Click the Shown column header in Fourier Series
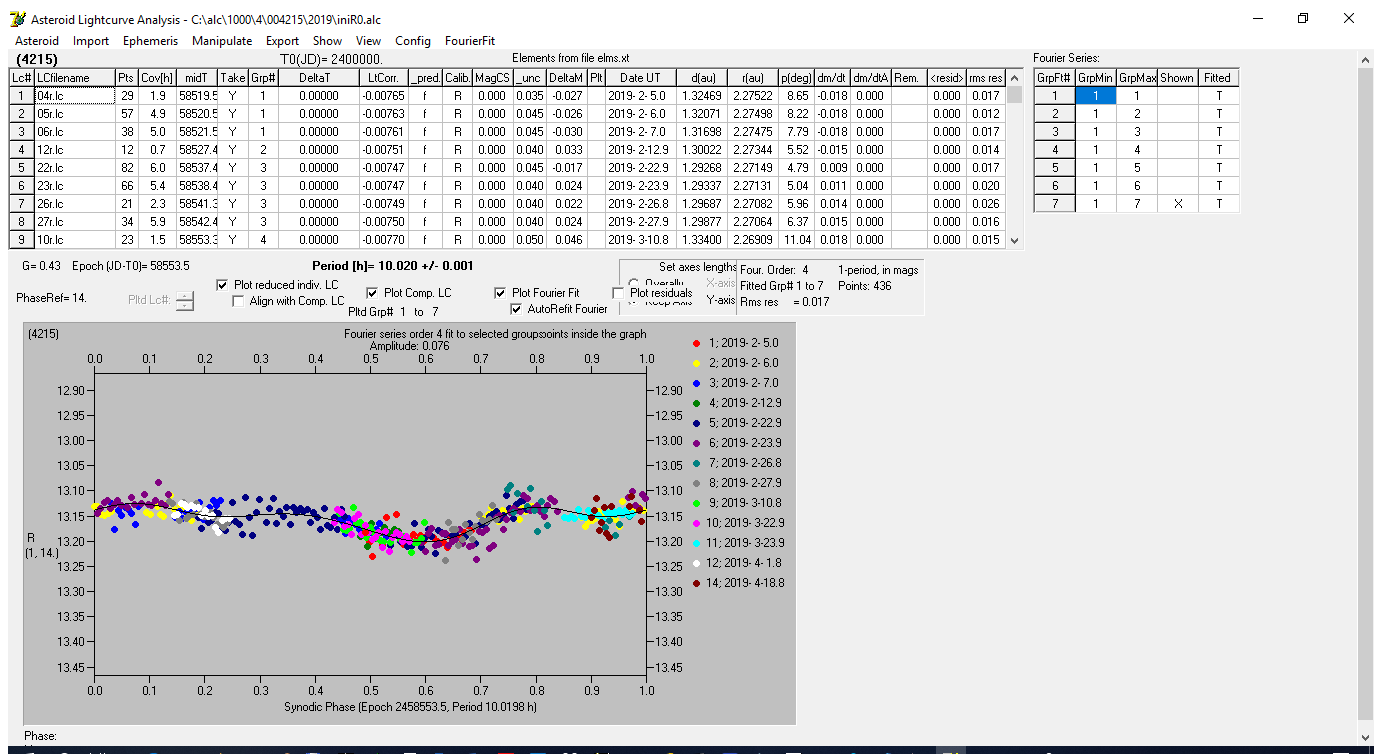 (x=1177, y=77)
